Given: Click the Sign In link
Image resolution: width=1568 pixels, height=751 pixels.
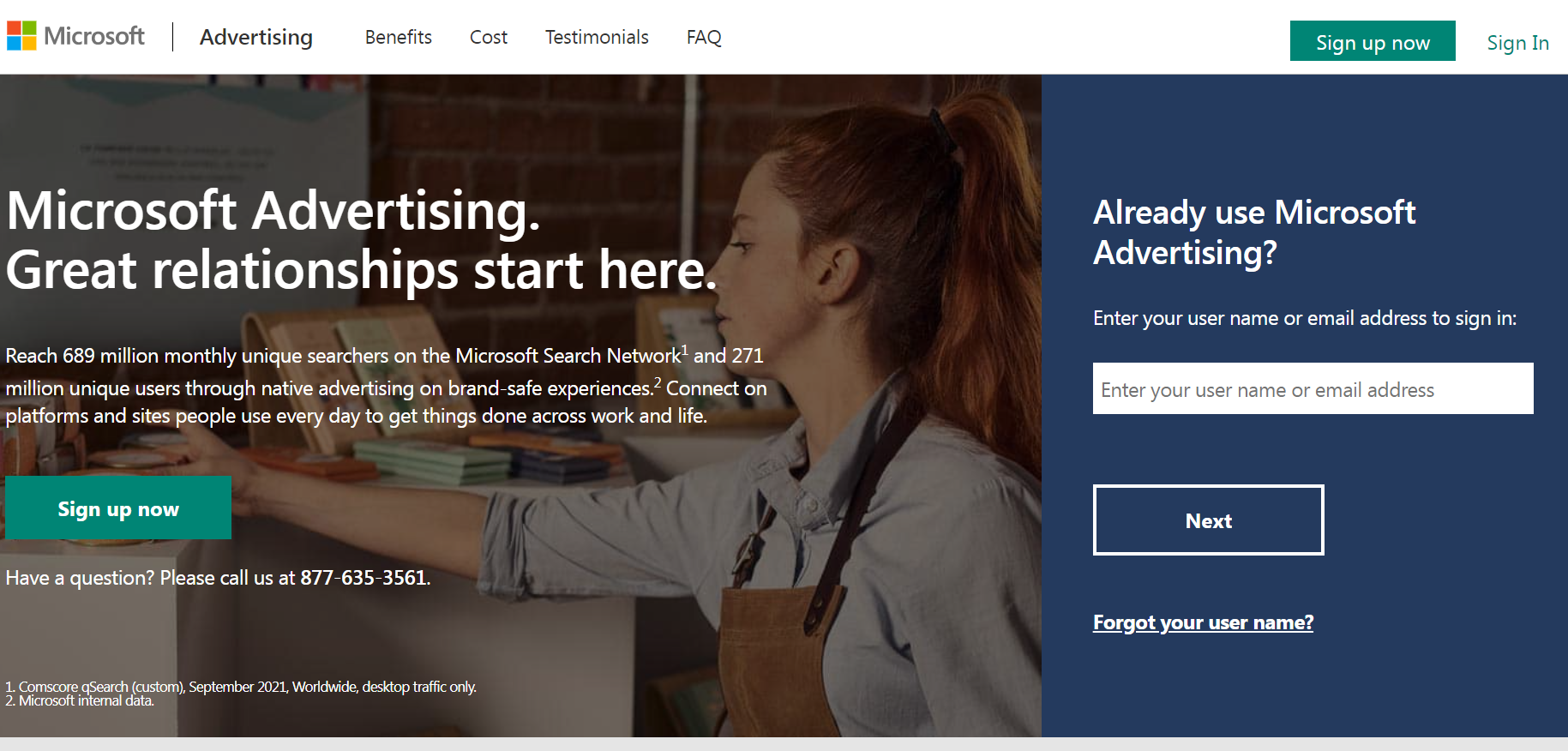Looking at the screenshot, I should 1517,42.
